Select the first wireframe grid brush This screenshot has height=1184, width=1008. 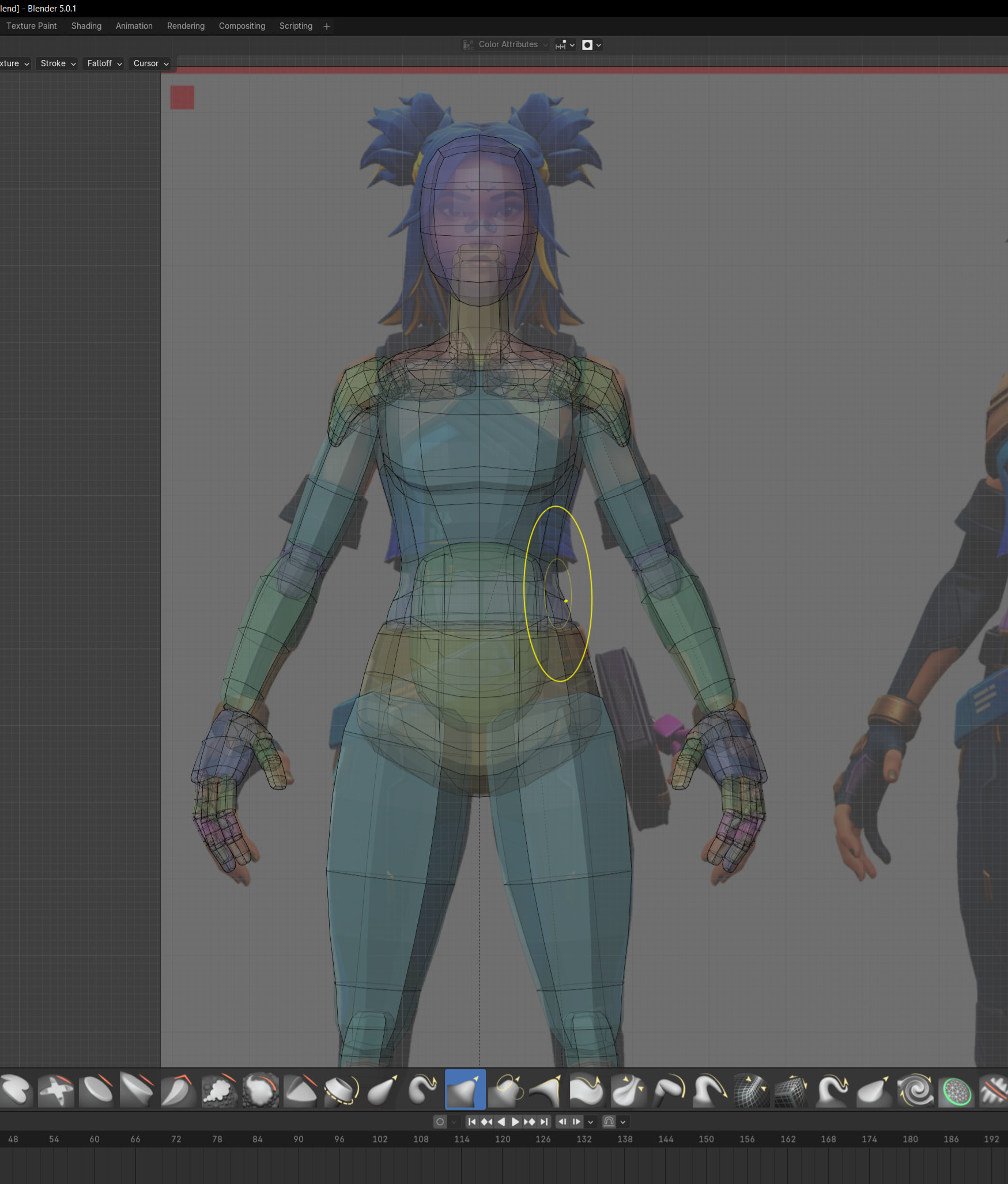click(x=751, y=1089)
